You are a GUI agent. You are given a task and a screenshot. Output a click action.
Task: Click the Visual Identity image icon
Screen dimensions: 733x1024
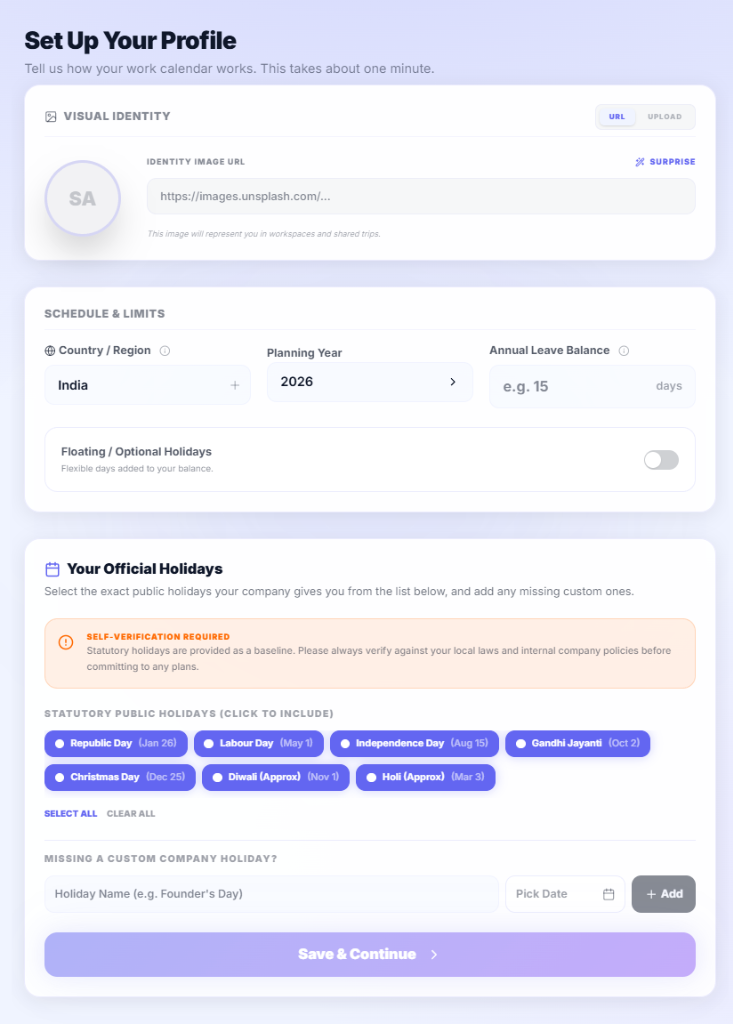point(50,117)
